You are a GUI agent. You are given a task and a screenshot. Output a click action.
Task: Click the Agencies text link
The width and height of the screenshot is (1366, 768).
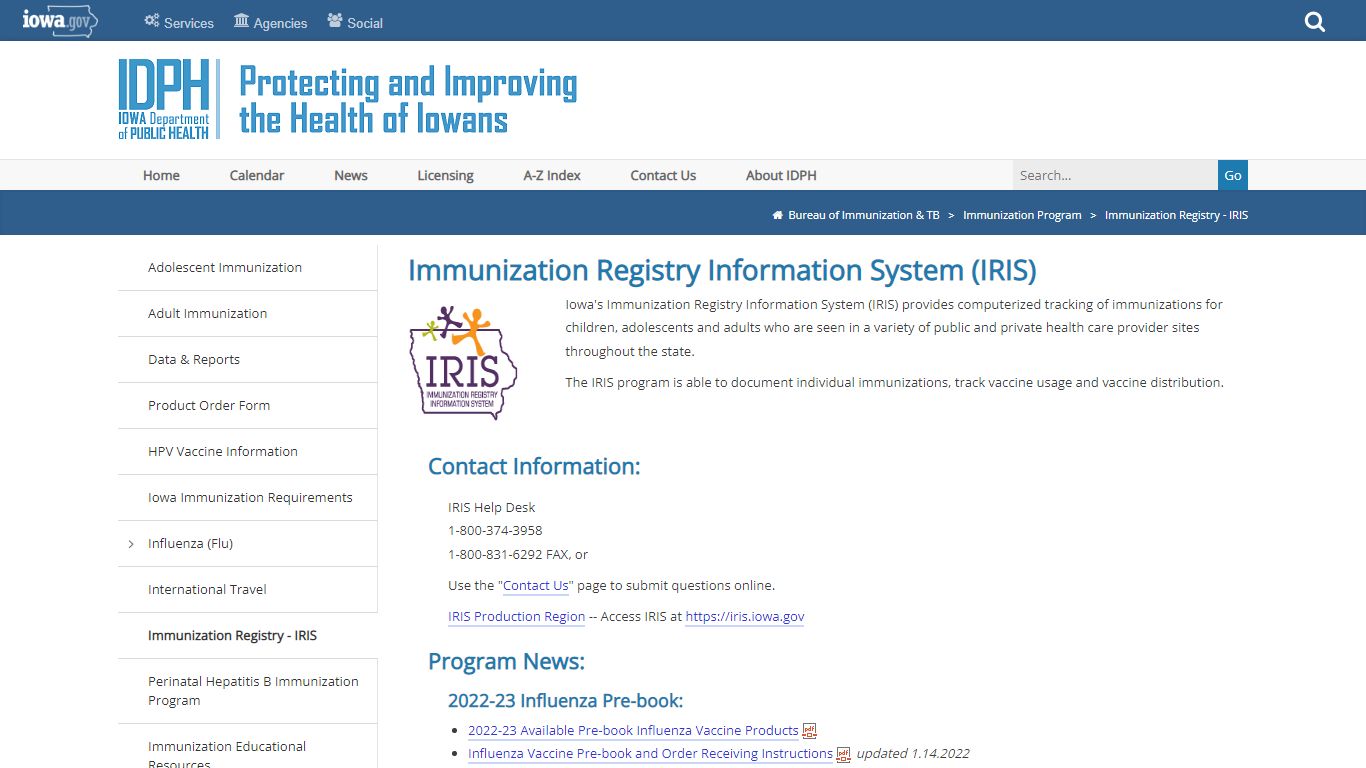click(280, 22)
